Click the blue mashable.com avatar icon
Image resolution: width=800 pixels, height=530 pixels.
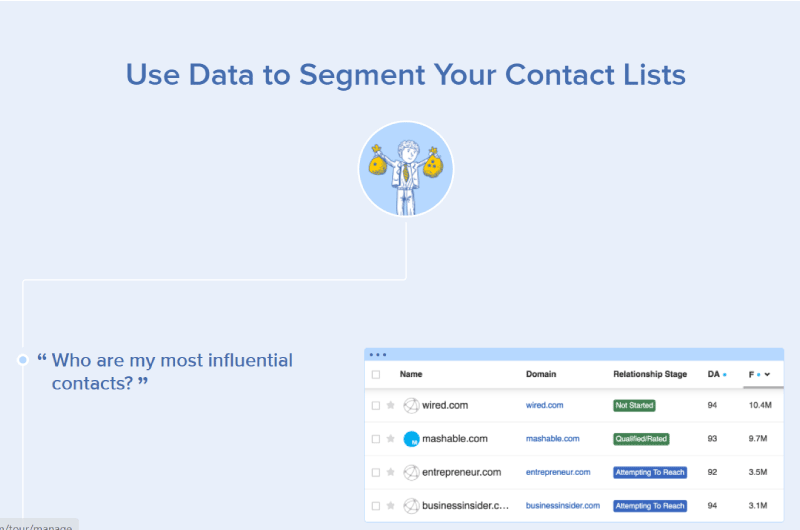click(411, 439)
